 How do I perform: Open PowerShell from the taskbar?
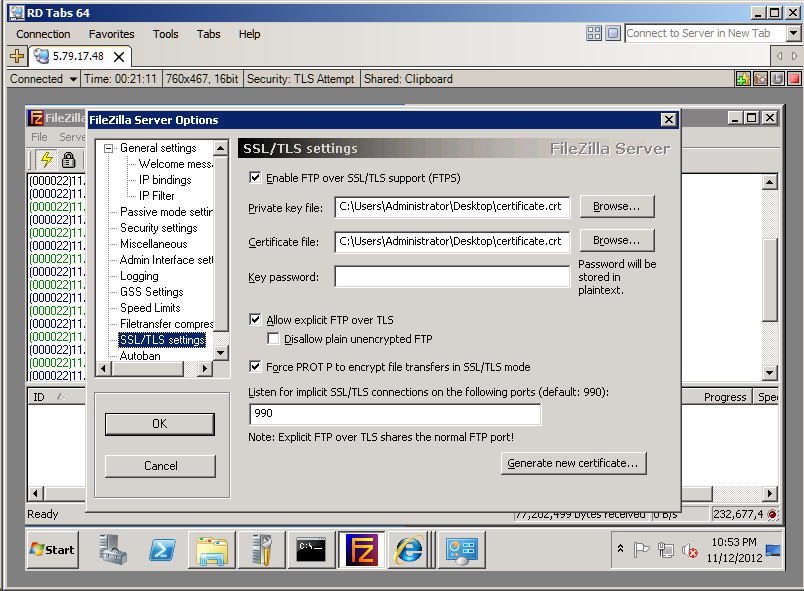pos(163,549)
